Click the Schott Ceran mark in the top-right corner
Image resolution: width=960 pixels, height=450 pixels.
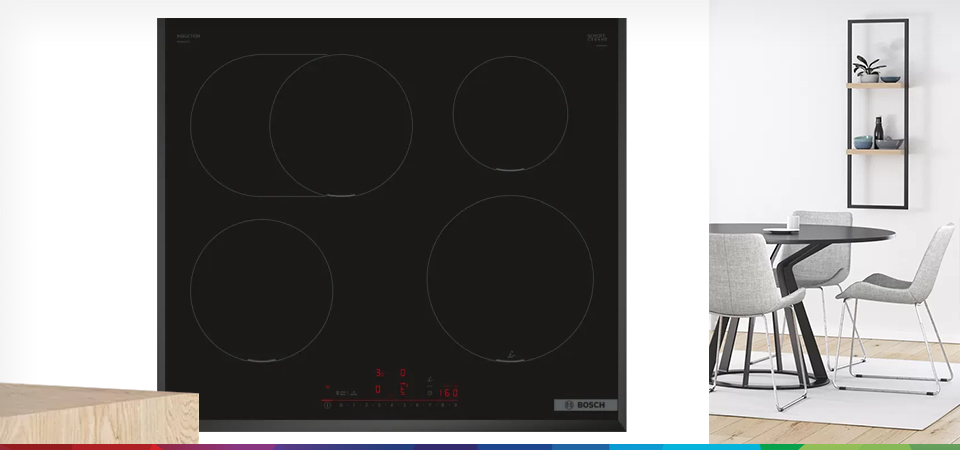(x=598, y=37)
